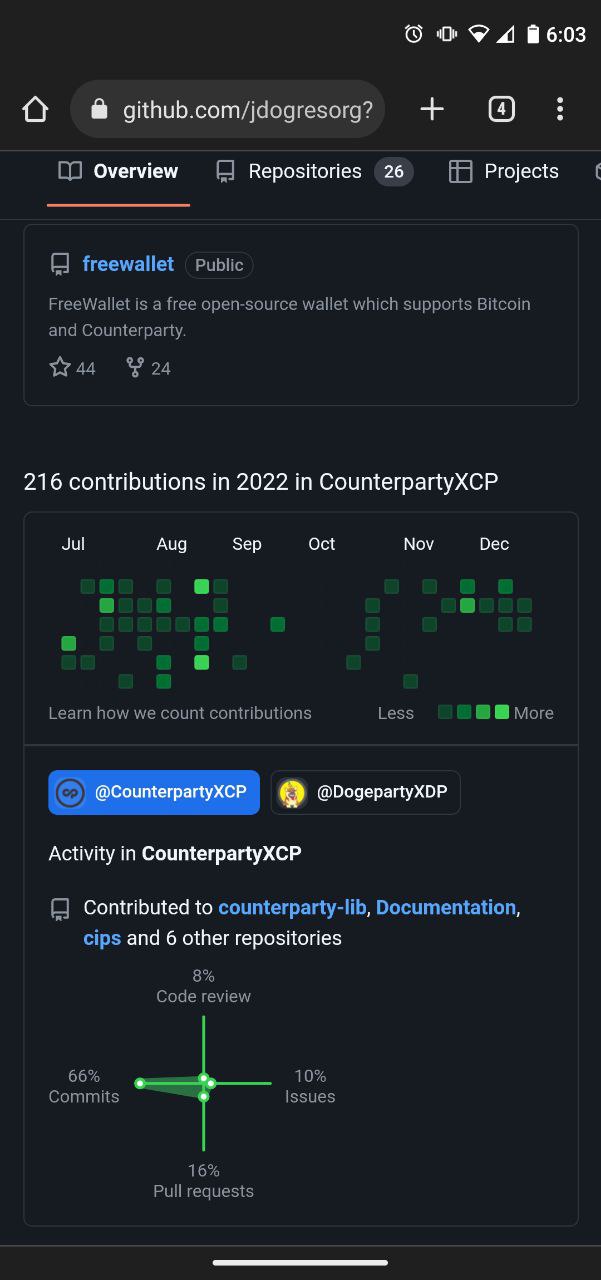The height and width of the screenshot is (1280, 601).
Task: Switch to the Projects tab
Action: 503,171
